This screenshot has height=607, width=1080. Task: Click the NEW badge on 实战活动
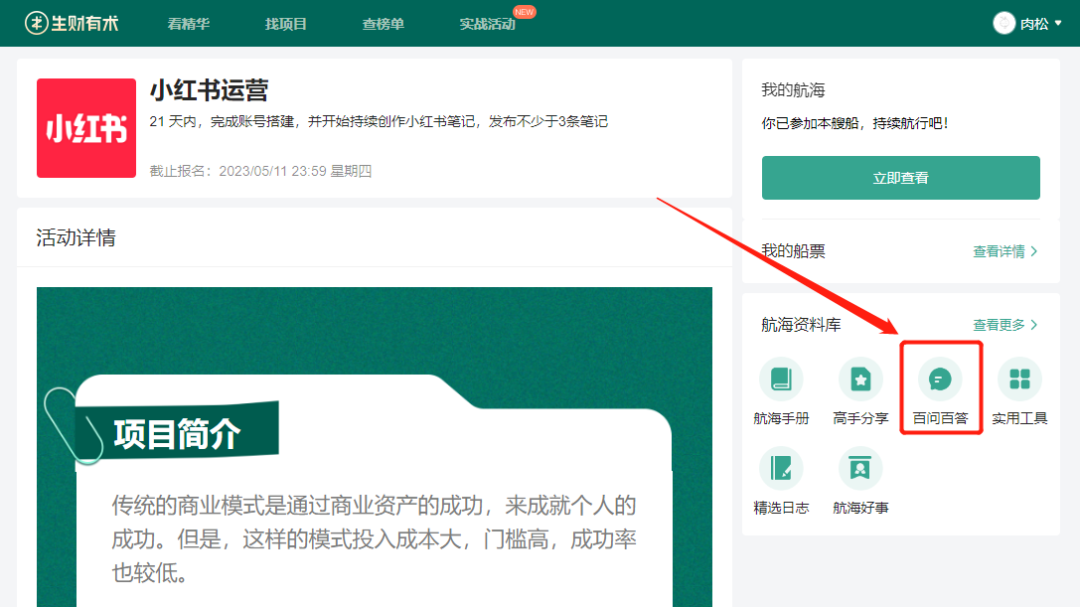(524, 12)
